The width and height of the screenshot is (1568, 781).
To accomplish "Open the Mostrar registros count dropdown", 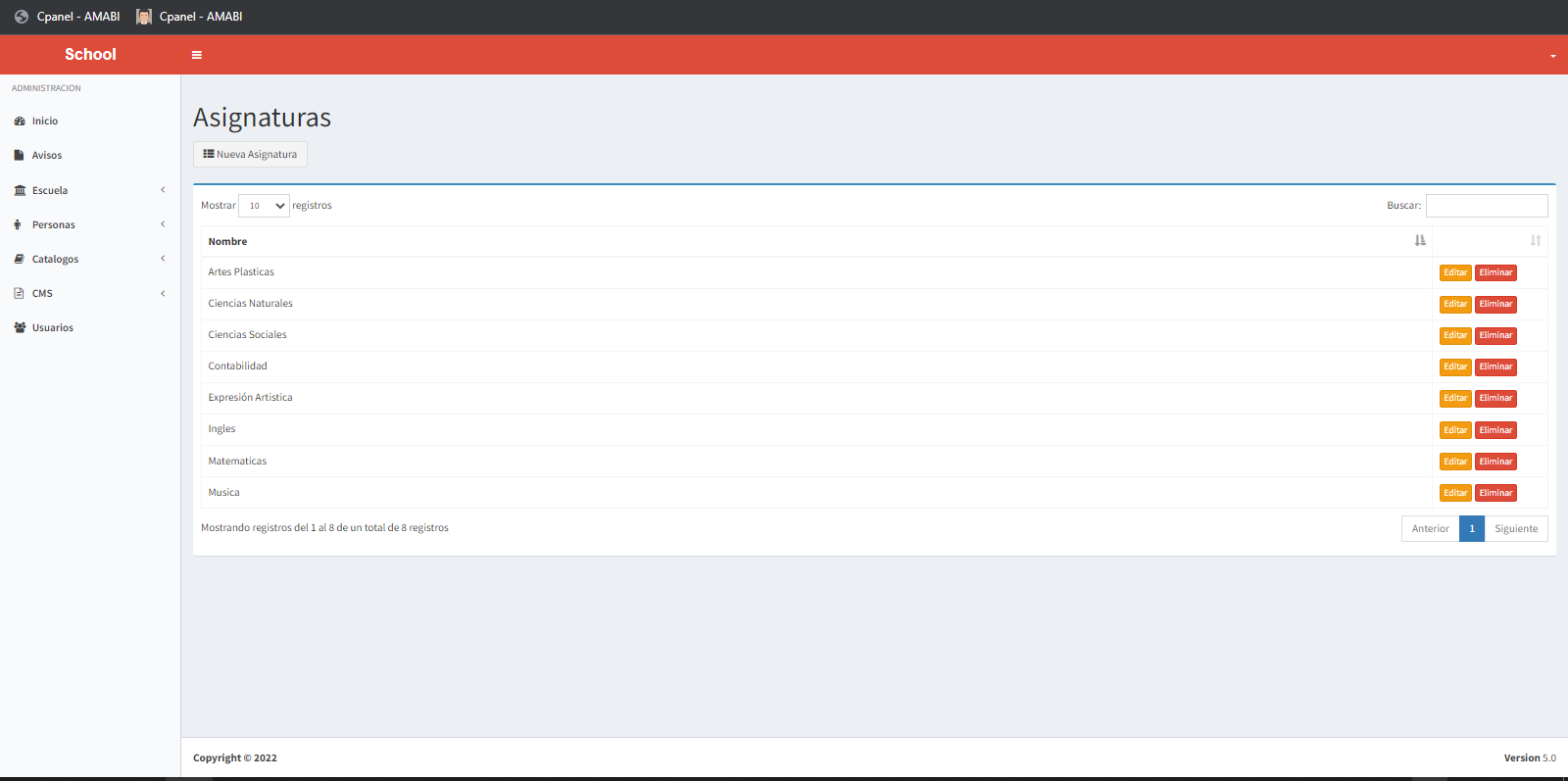I will pyautogui.click(x=264, y=206).
